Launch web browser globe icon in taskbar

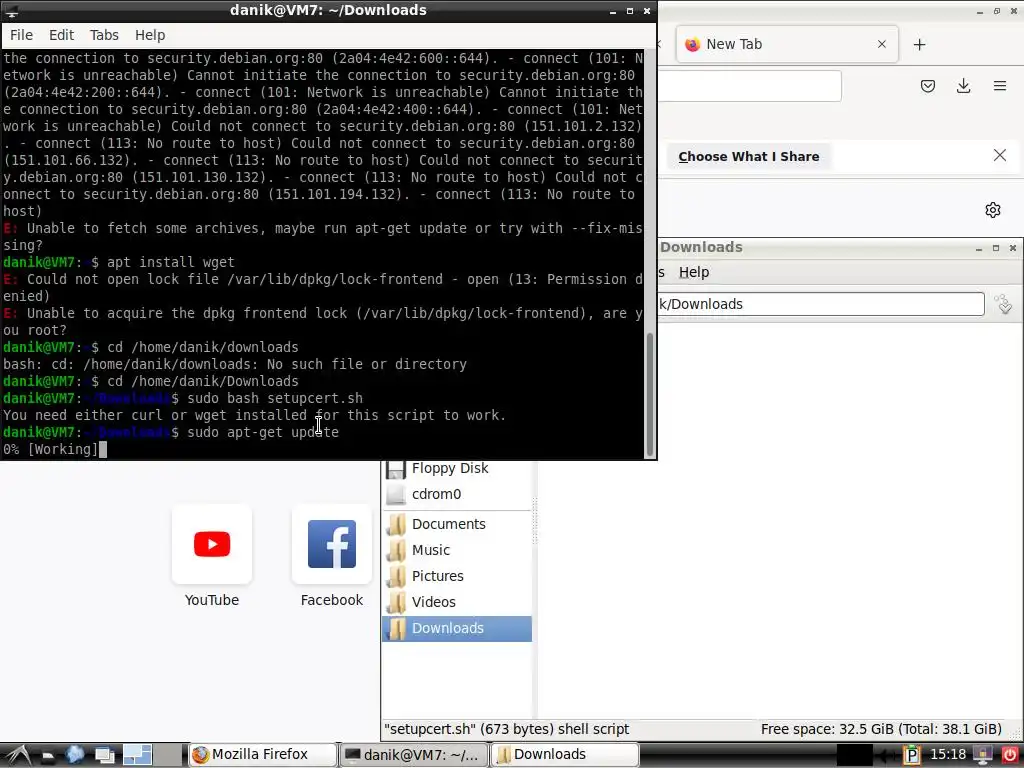point(75,755)
